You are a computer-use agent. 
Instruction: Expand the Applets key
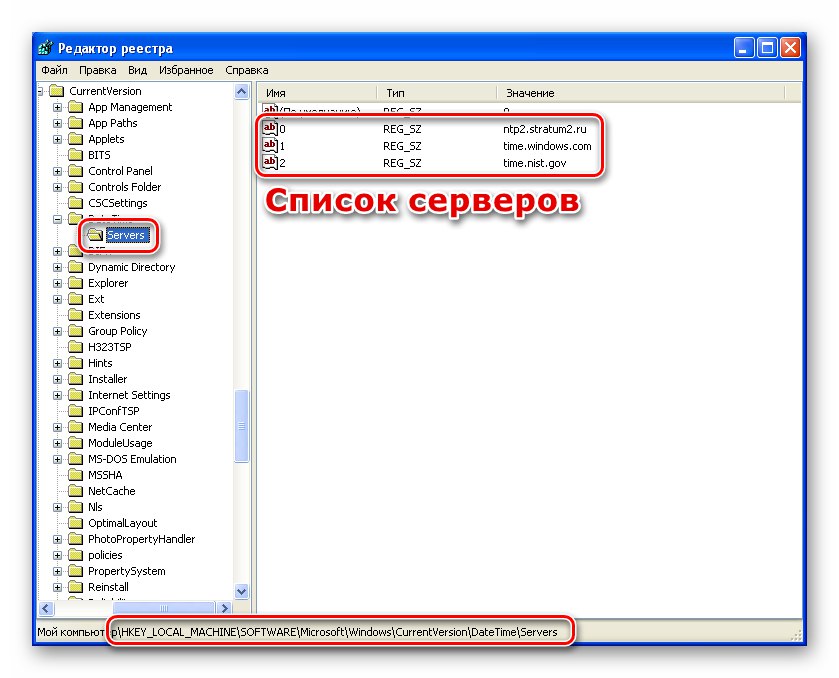(57, 140)
